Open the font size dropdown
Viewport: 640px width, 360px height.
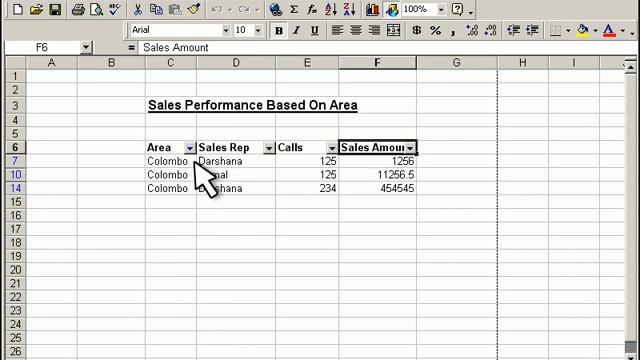coord(258,30)
